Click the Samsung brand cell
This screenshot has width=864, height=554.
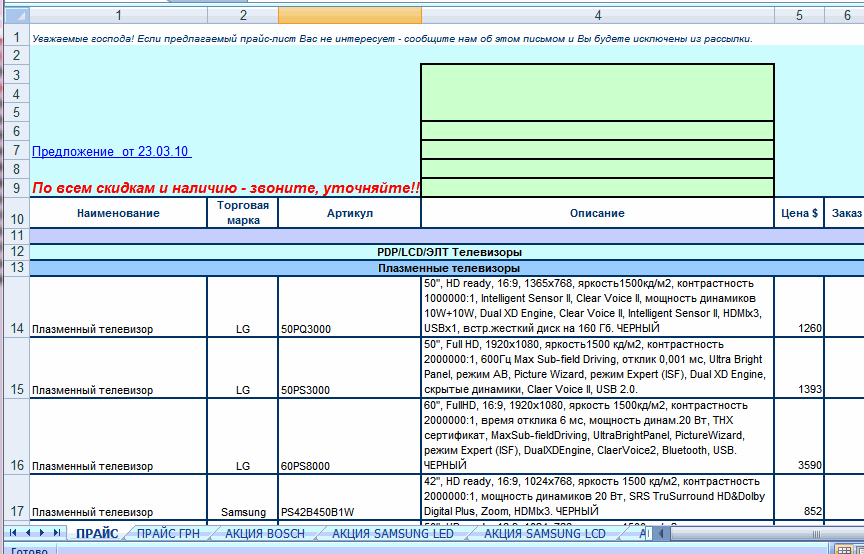pyautogui.click(x=243, y=497)
